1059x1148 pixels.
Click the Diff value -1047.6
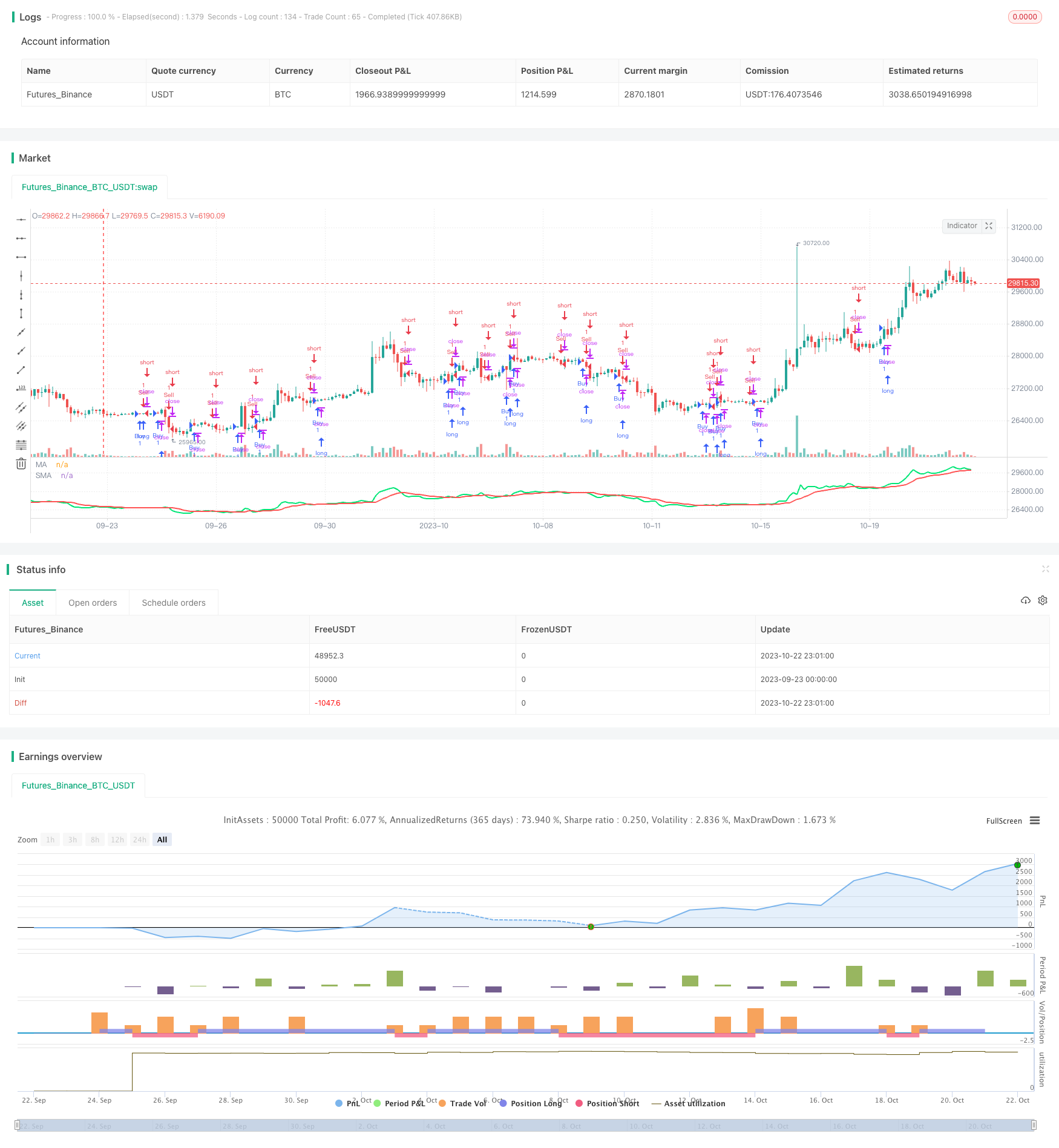[x=327, y=703]
